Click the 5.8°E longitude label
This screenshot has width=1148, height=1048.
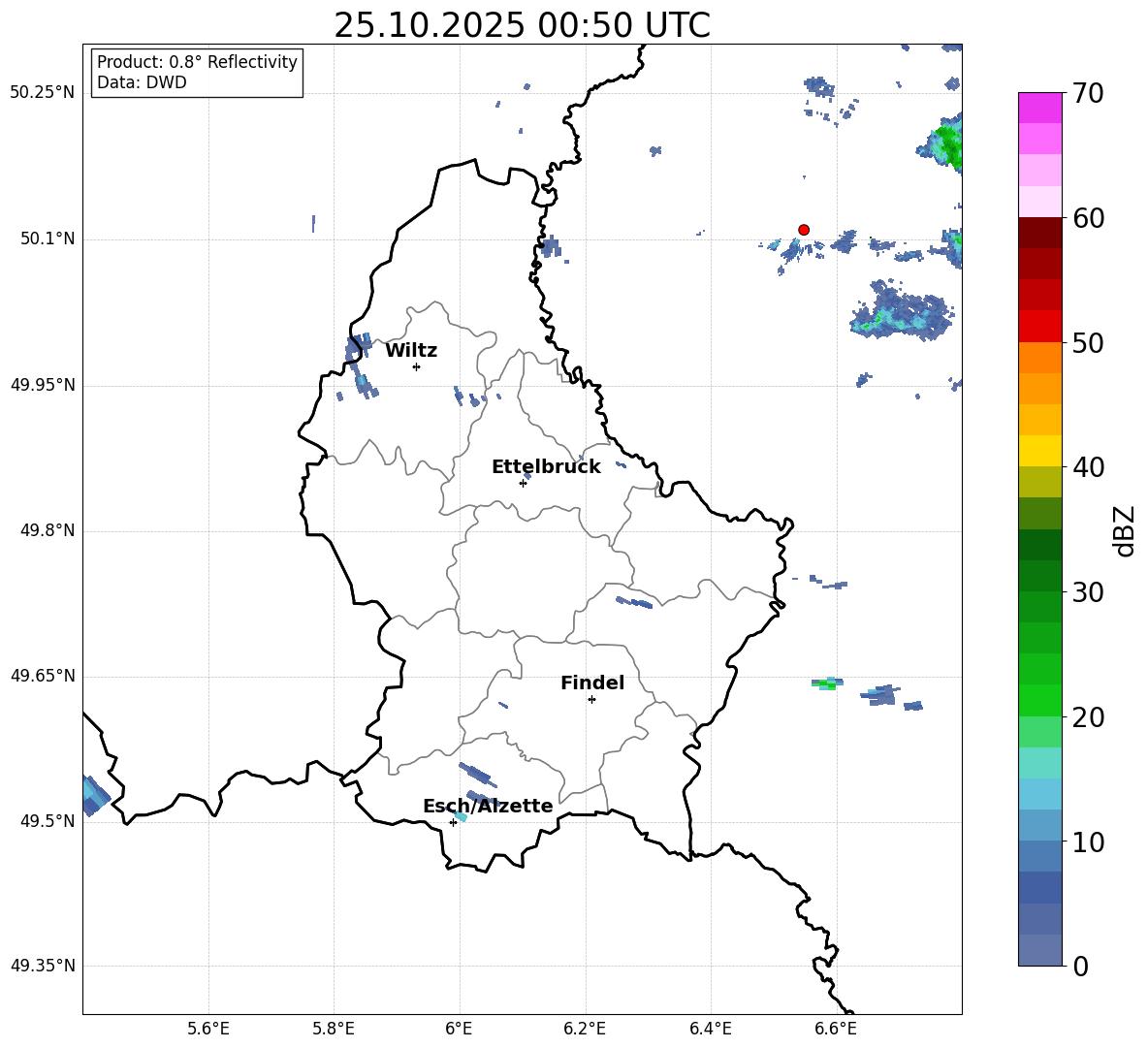click(x=334, y=1029)
